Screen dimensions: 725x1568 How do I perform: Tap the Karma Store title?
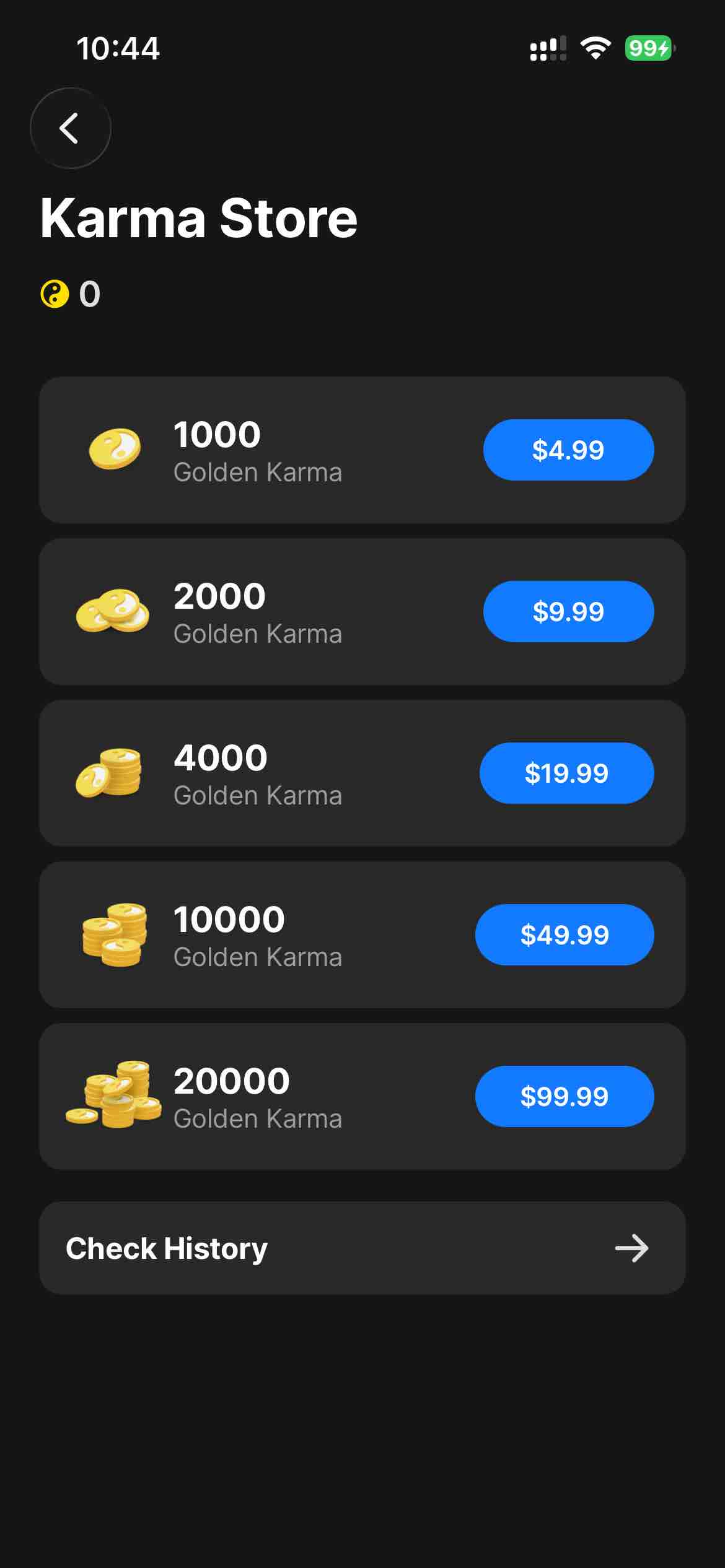pyautogui.click(x=199, y=218)
